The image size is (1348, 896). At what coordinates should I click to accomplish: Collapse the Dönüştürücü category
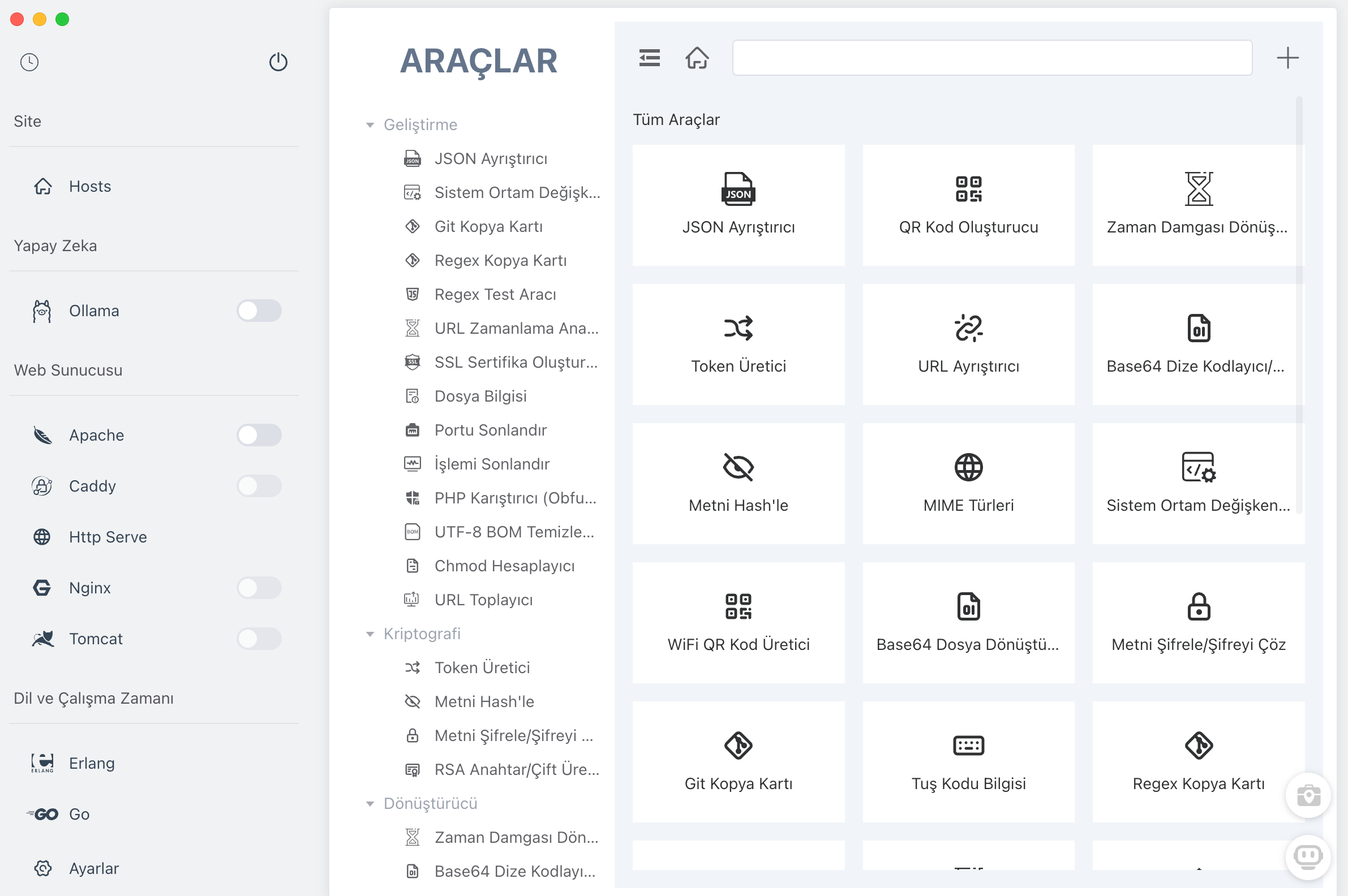pyautogui.click(x=370, y=803)
